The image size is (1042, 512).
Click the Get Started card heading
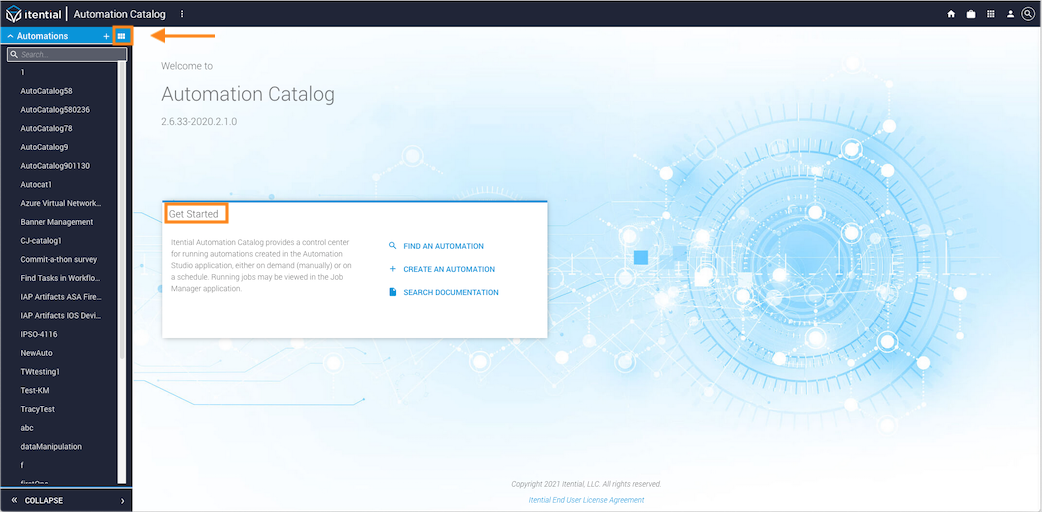[x=193, y=213]
